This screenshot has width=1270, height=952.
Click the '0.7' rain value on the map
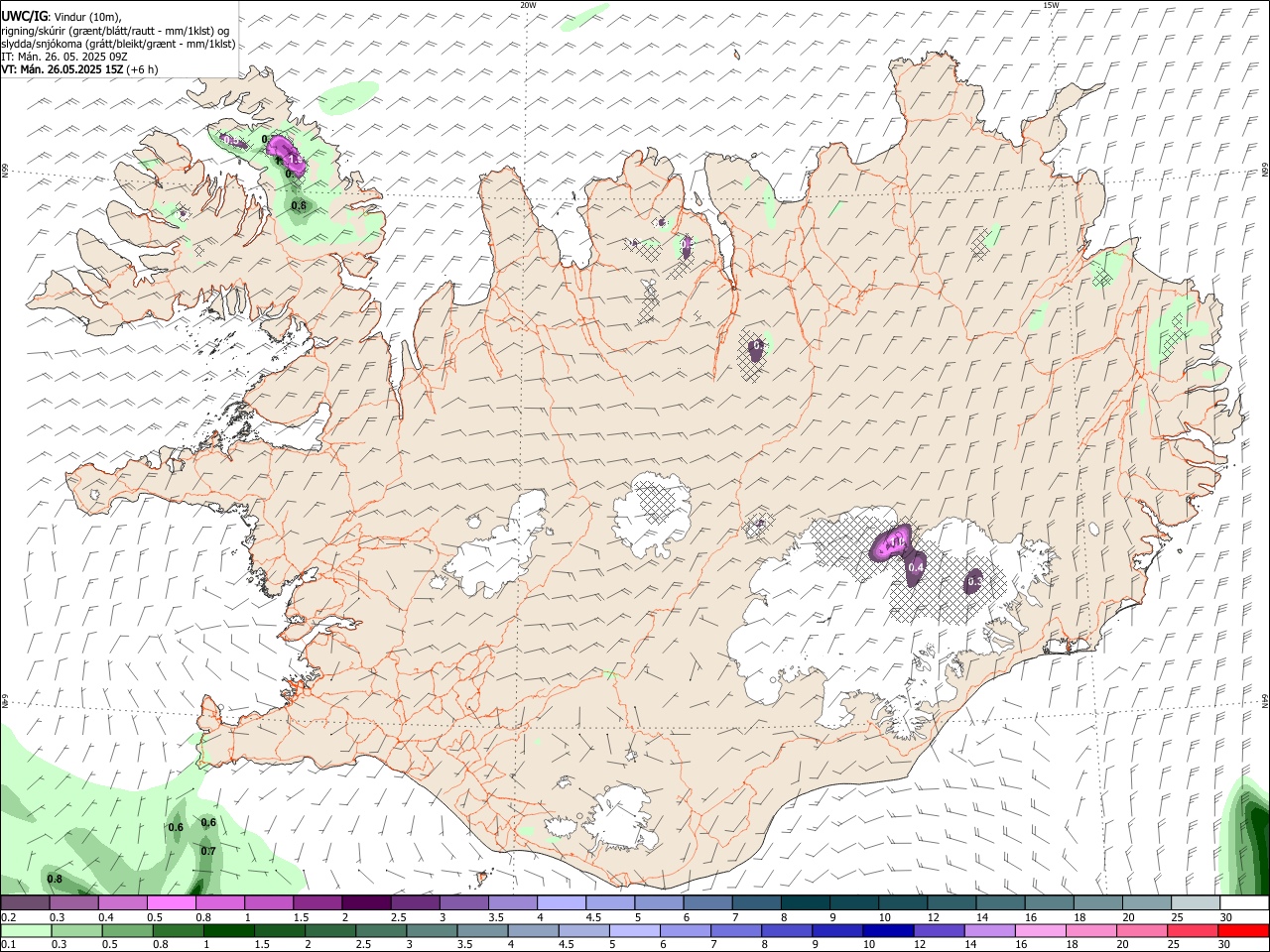(208, 851)
